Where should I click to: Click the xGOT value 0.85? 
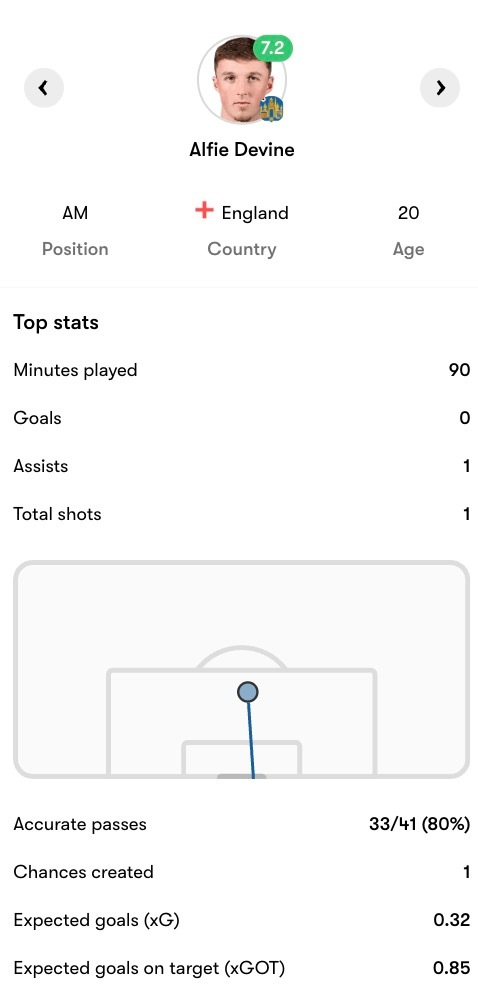(452, 968)
